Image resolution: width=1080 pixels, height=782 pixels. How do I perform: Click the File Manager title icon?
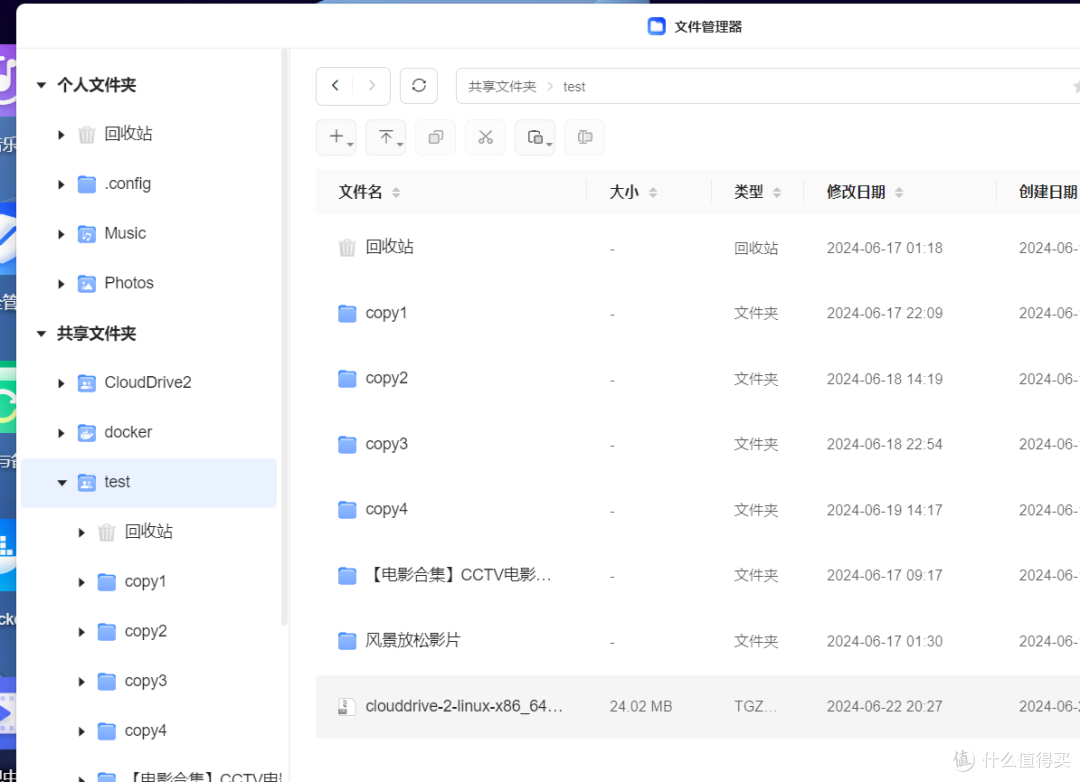pyautogui.click(x=656, y=26)
